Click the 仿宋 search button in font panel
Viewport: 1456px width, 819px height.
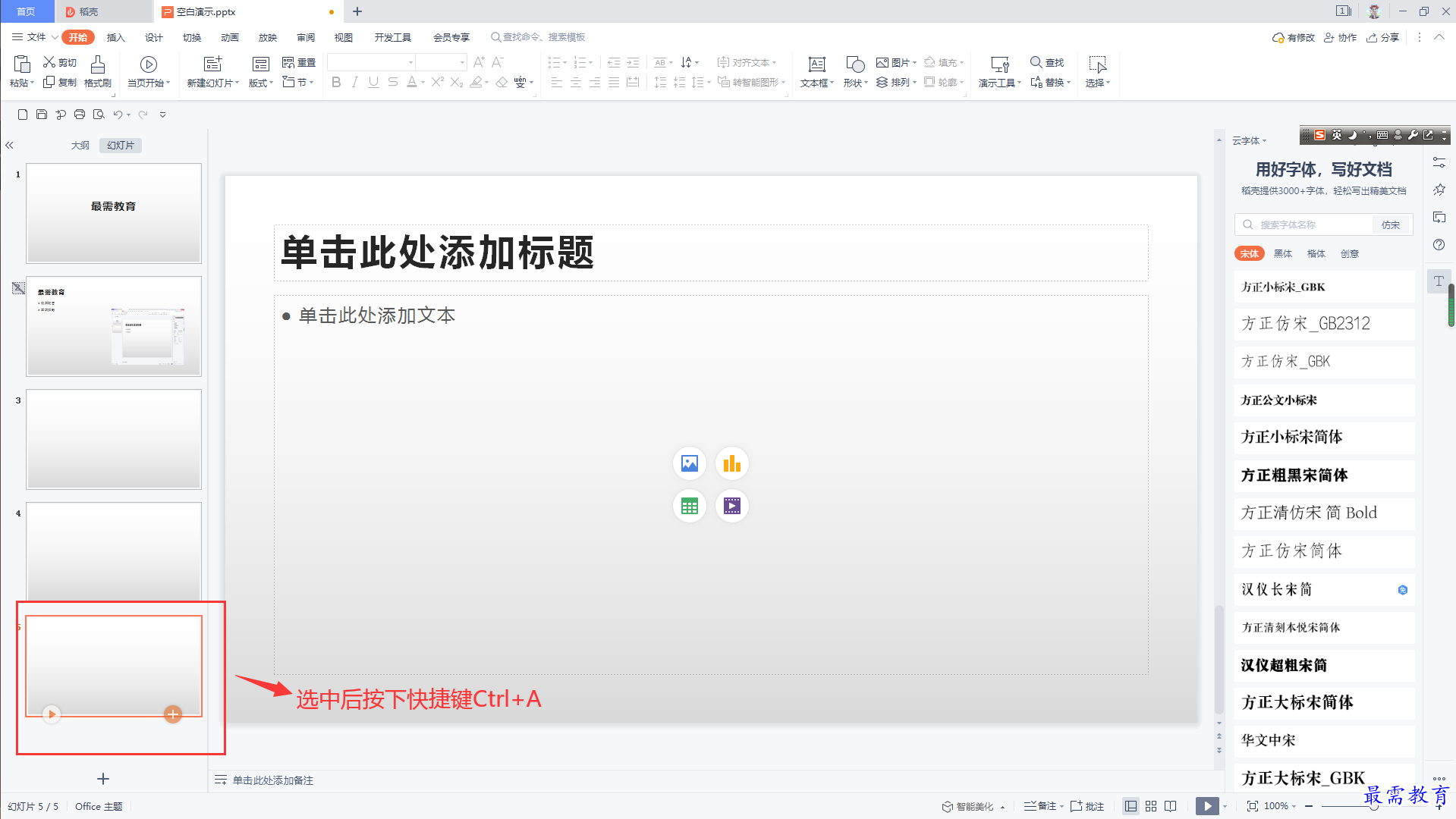pos(1390,224)
